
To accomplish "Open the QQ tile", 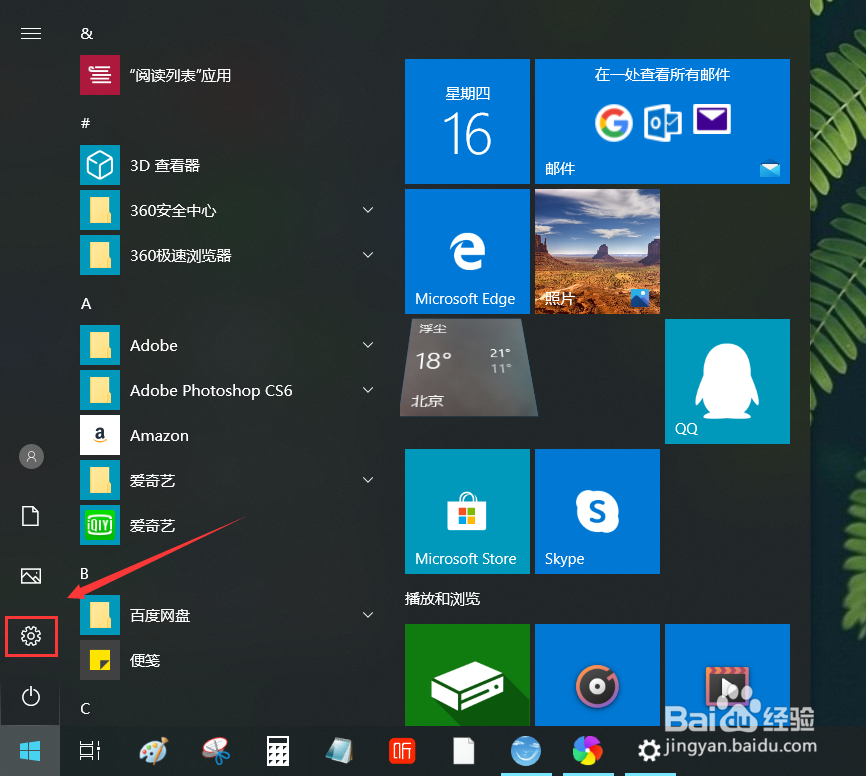I will pos(727,381).
